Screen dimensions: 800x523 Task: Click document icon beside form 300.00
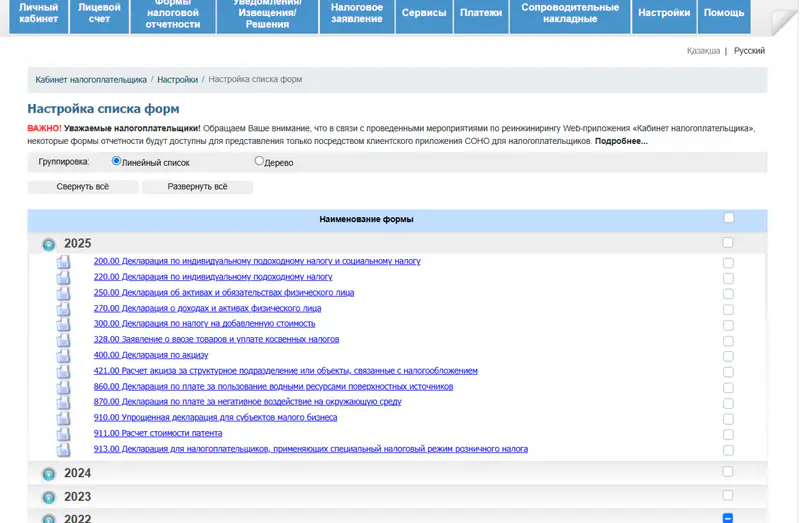[64, 324]
